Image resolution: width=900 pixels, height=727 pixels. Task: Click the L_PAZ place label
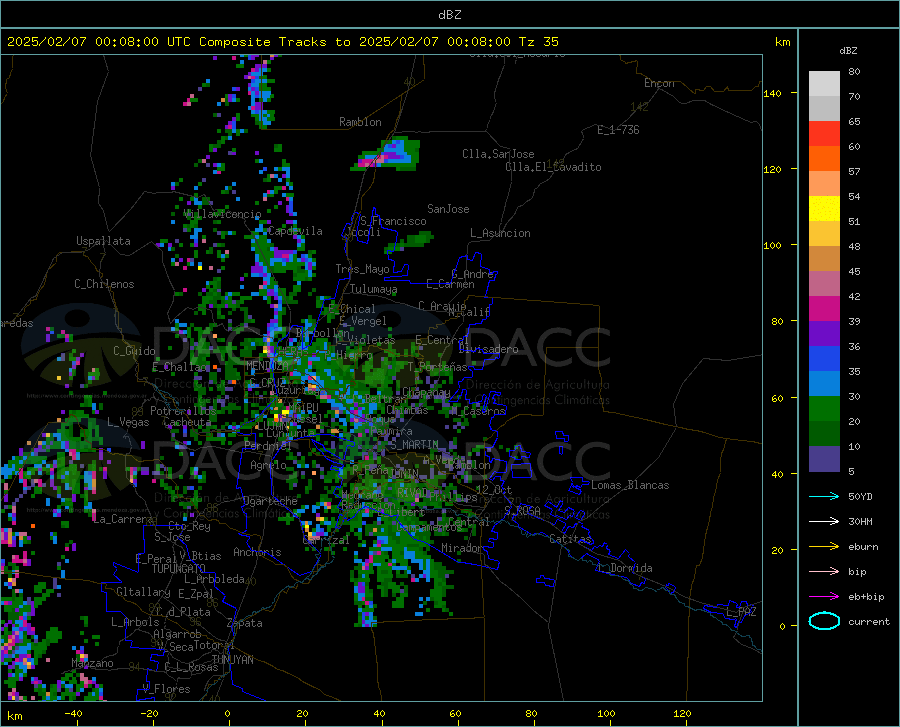point(741,612)
